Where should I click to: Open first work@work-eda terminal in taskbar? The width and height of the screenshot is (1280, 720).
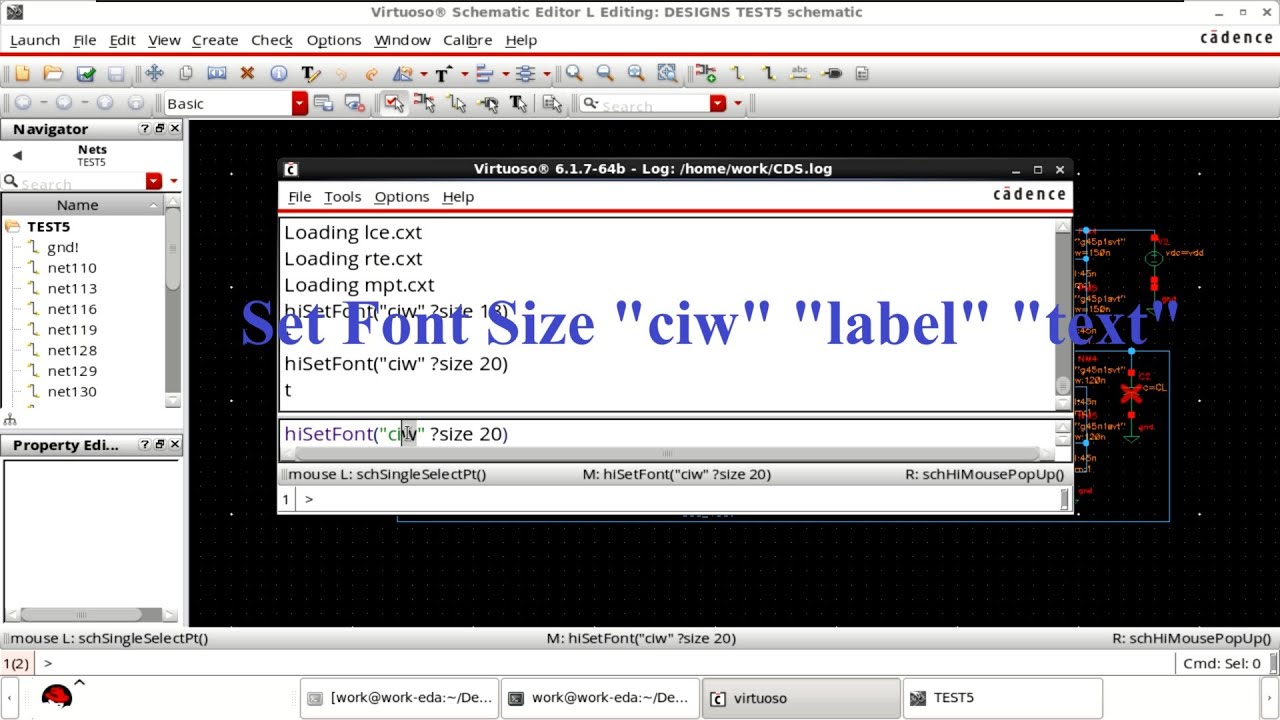click(x=400, y=698)
